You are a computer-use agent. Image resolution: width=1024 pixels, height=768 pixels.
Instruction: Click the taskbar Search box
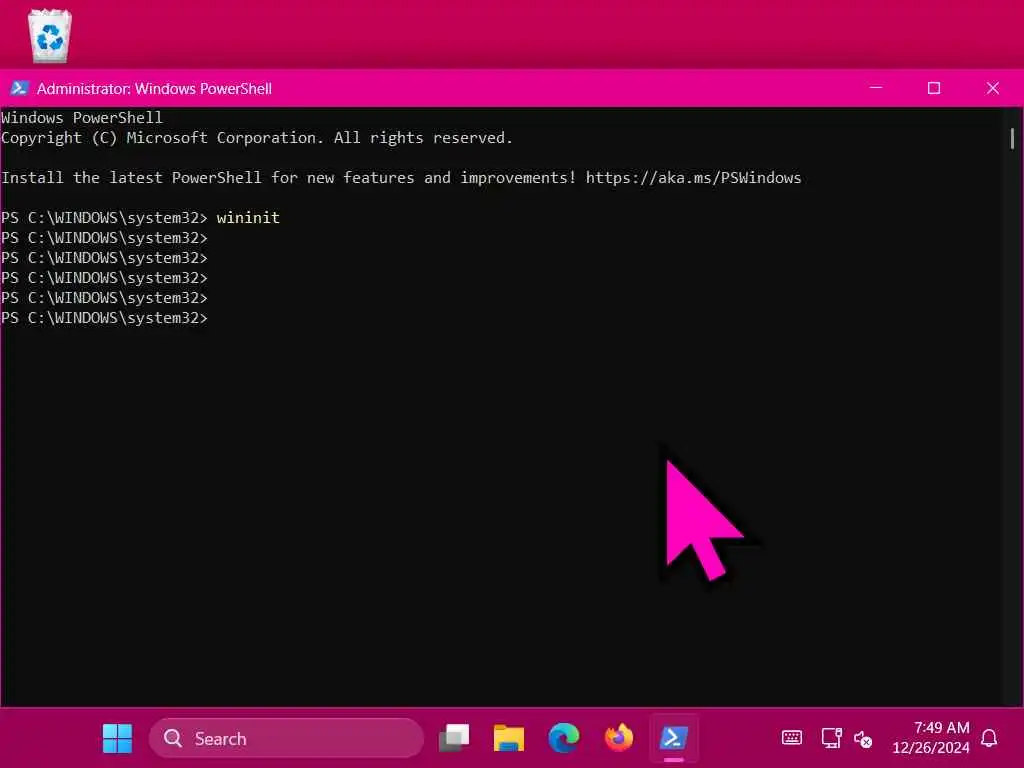click(x=287, y=739)
